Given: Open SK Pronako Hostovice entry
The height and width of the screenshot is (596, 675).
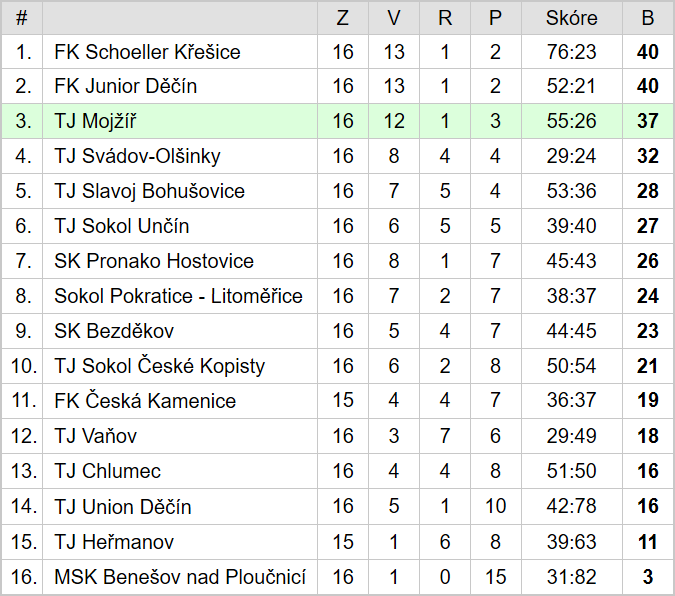Looking at the screenshot, I should [x=154, y=261].
